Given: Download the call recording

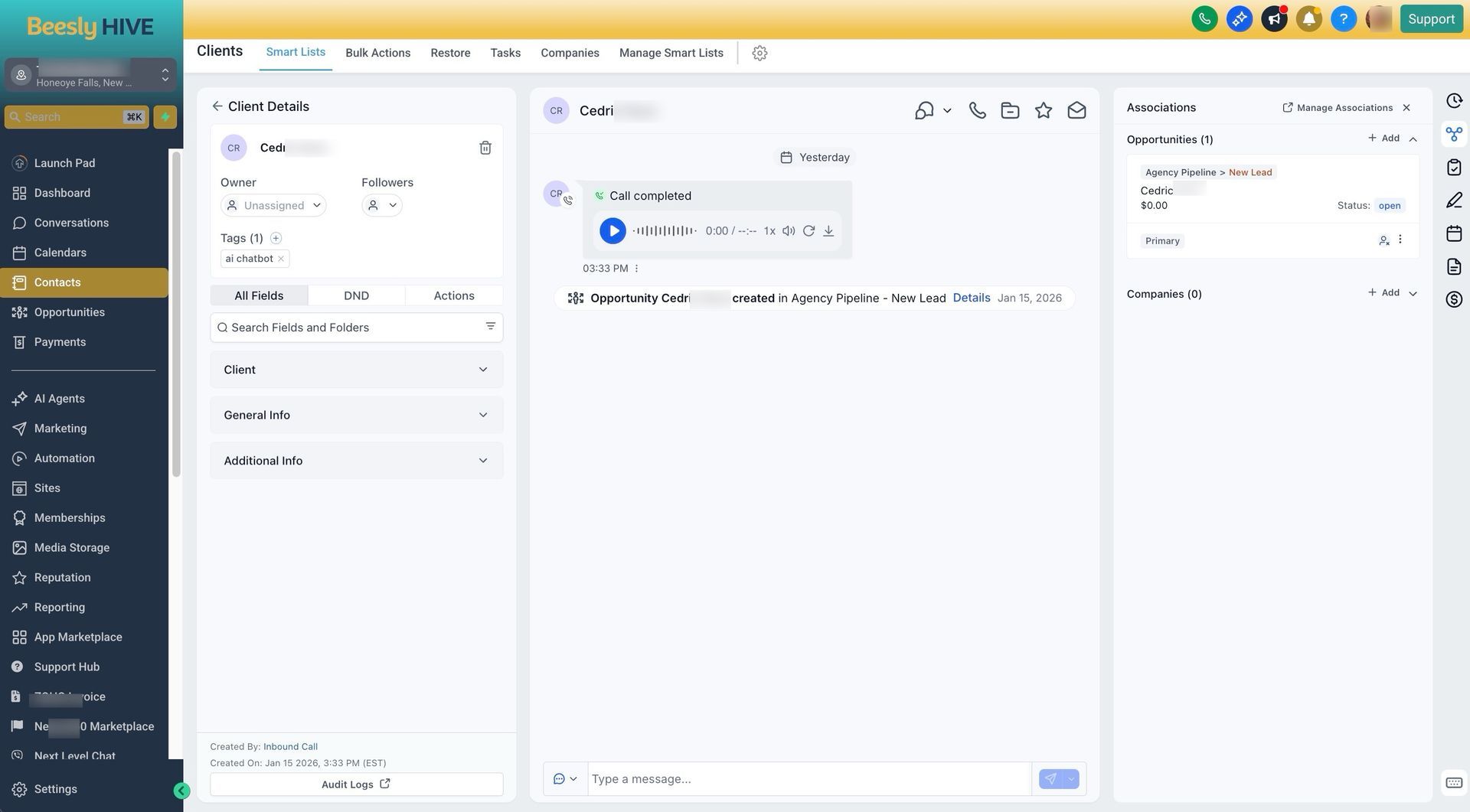Looking at the screenshot, I should [828, 231].
